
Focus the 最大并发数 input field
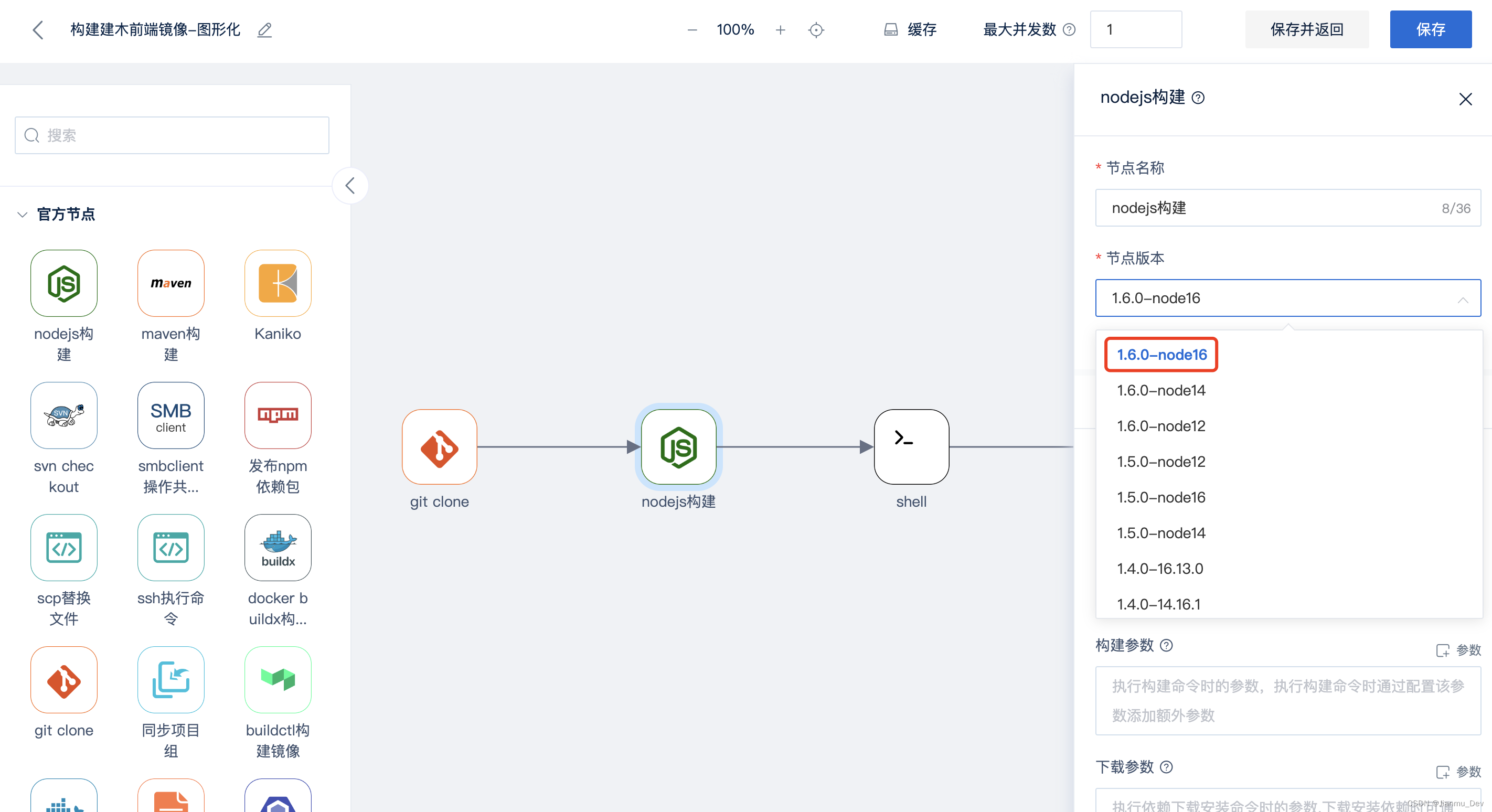pyautogui.click(x=1135, y=29)
